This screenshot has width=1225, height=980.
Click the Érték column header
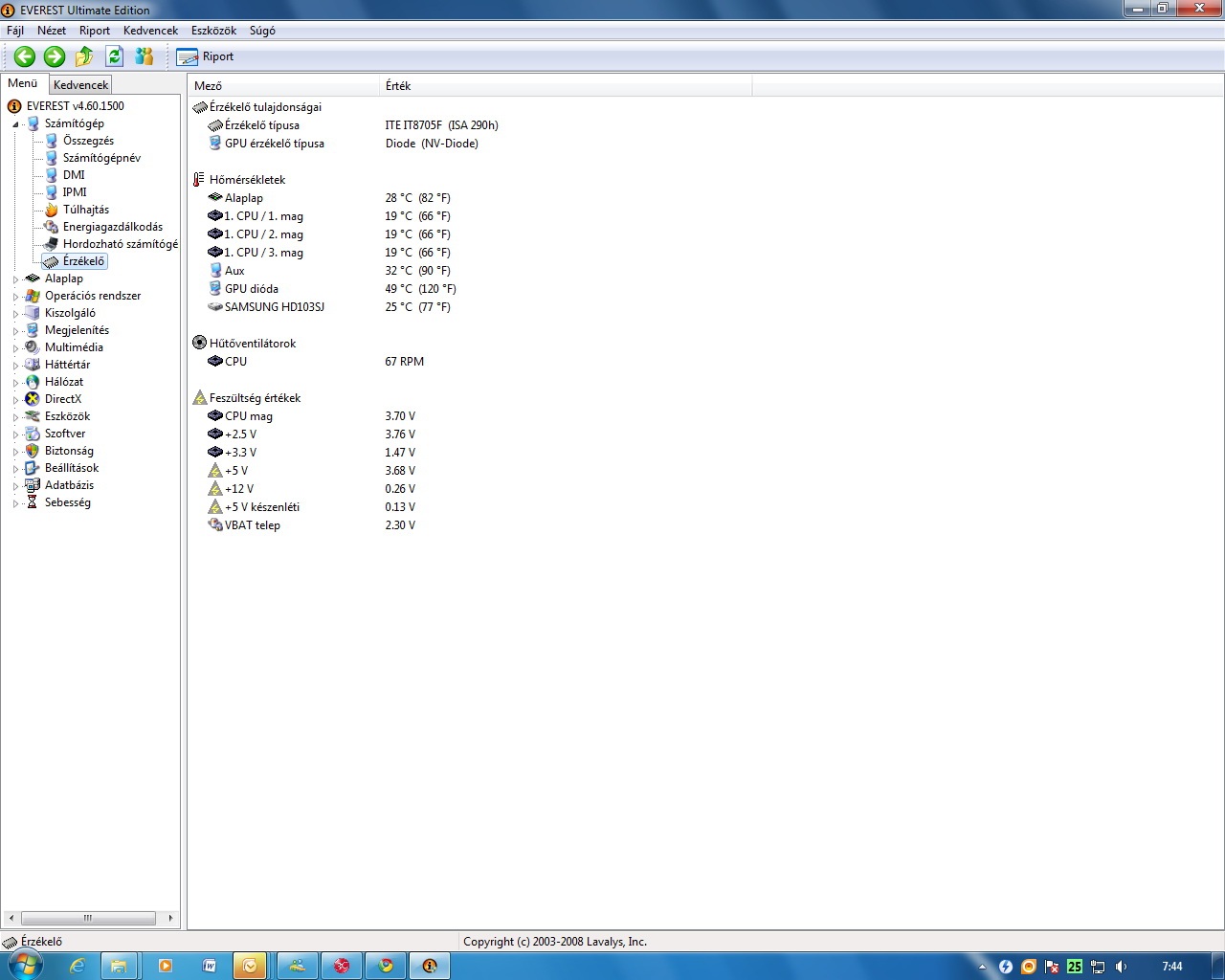(x=566, y=85)
